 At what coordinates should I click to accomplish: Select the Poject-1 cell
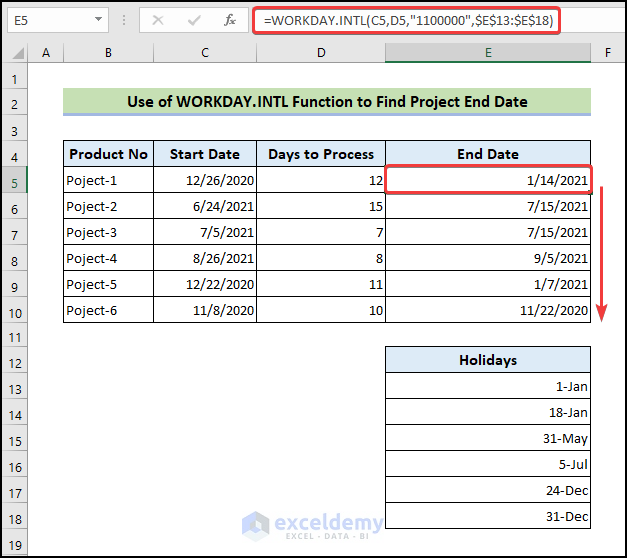pos(108,180)
